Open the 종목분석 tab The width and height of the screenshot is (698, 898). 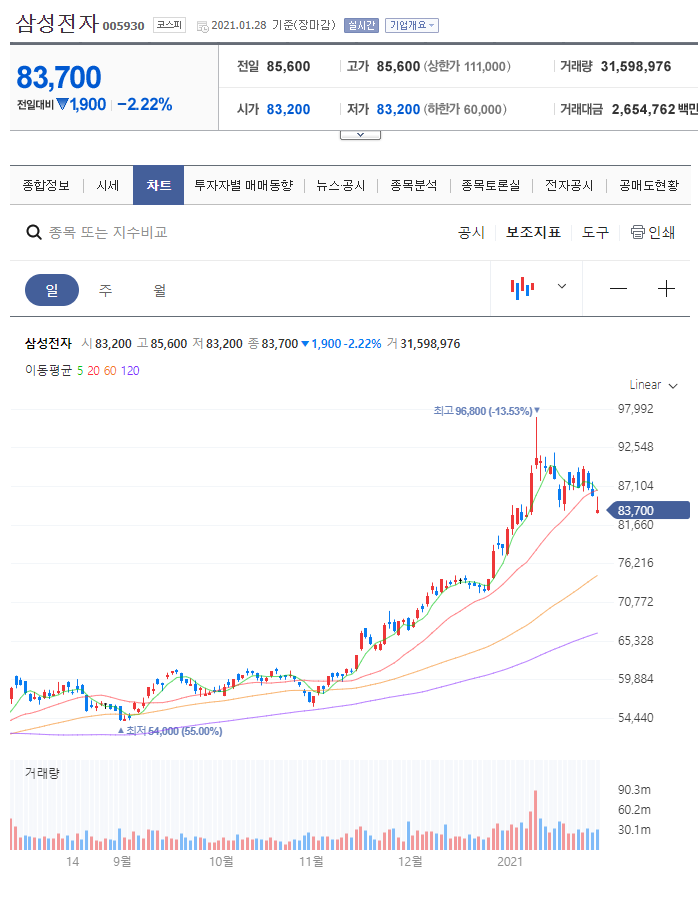(413, 186)
